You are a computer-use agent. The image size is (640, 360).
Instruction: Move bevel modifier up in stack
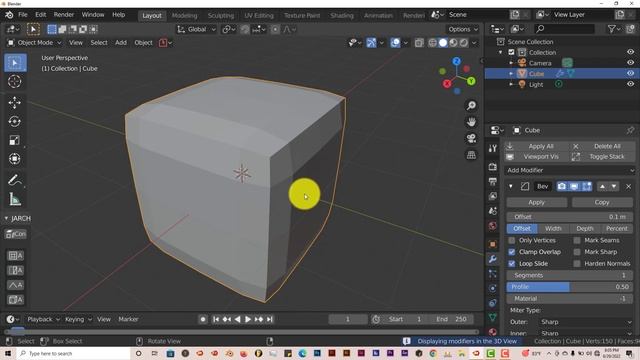pos(602,187)
